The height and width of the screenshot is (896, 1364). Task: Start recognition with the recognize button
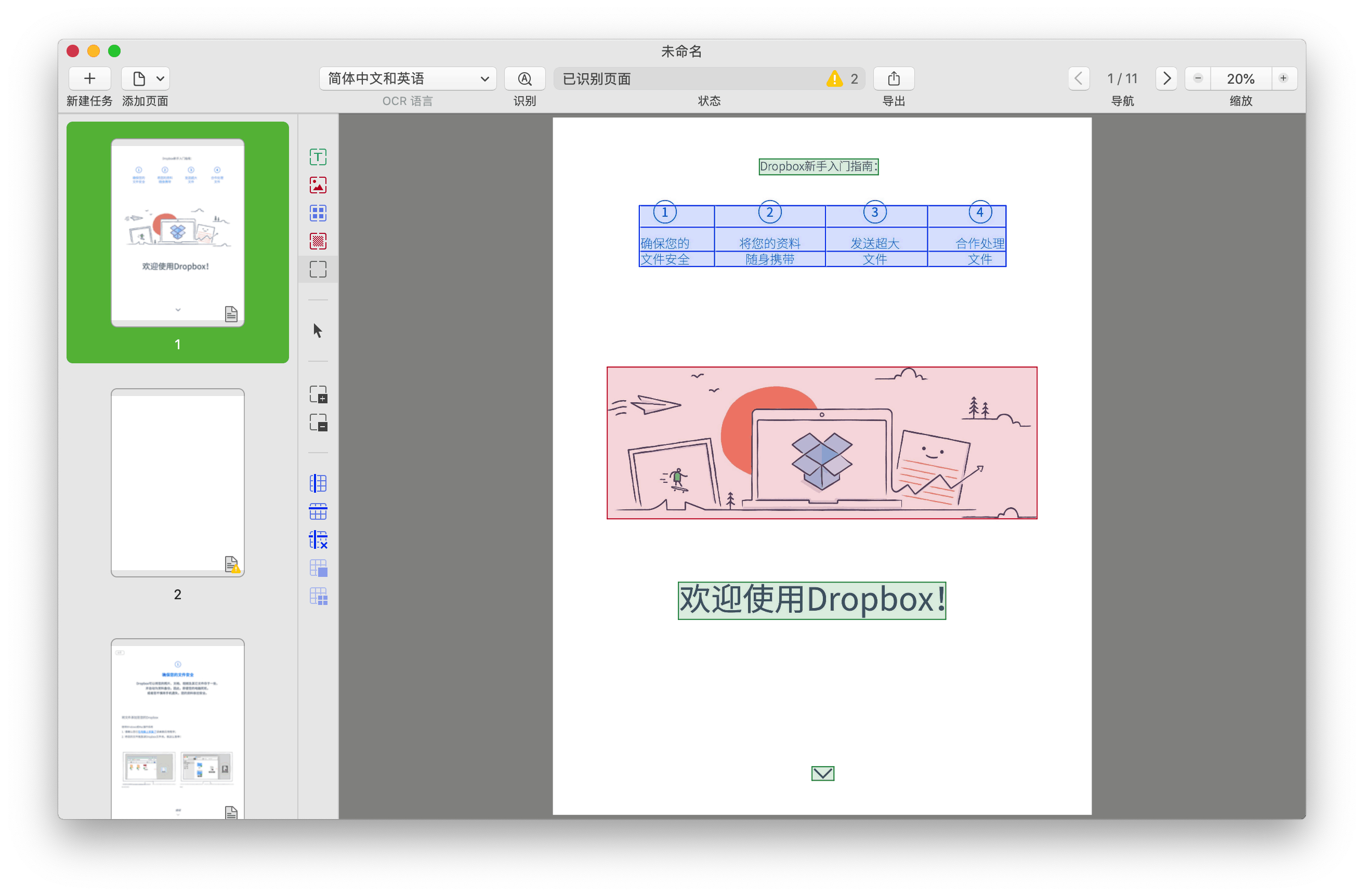[524, 78]
